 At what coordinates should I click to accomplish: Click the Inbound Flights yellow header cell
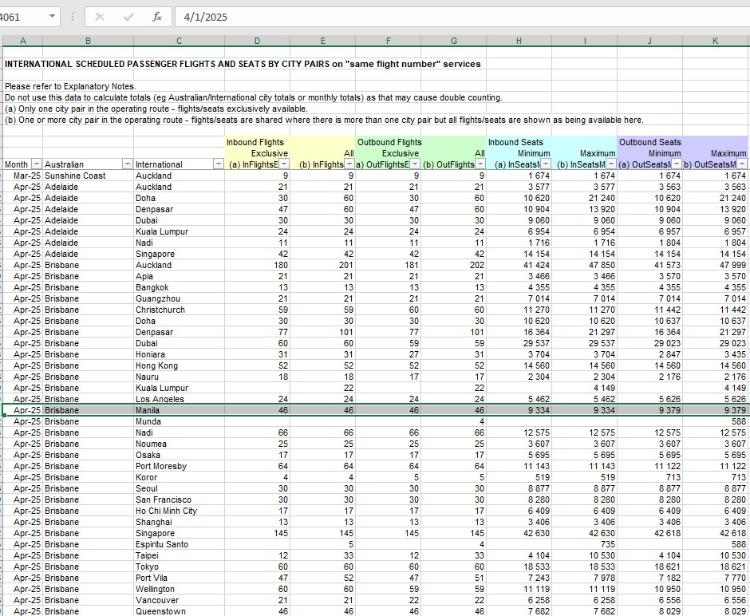pos(254,142)
